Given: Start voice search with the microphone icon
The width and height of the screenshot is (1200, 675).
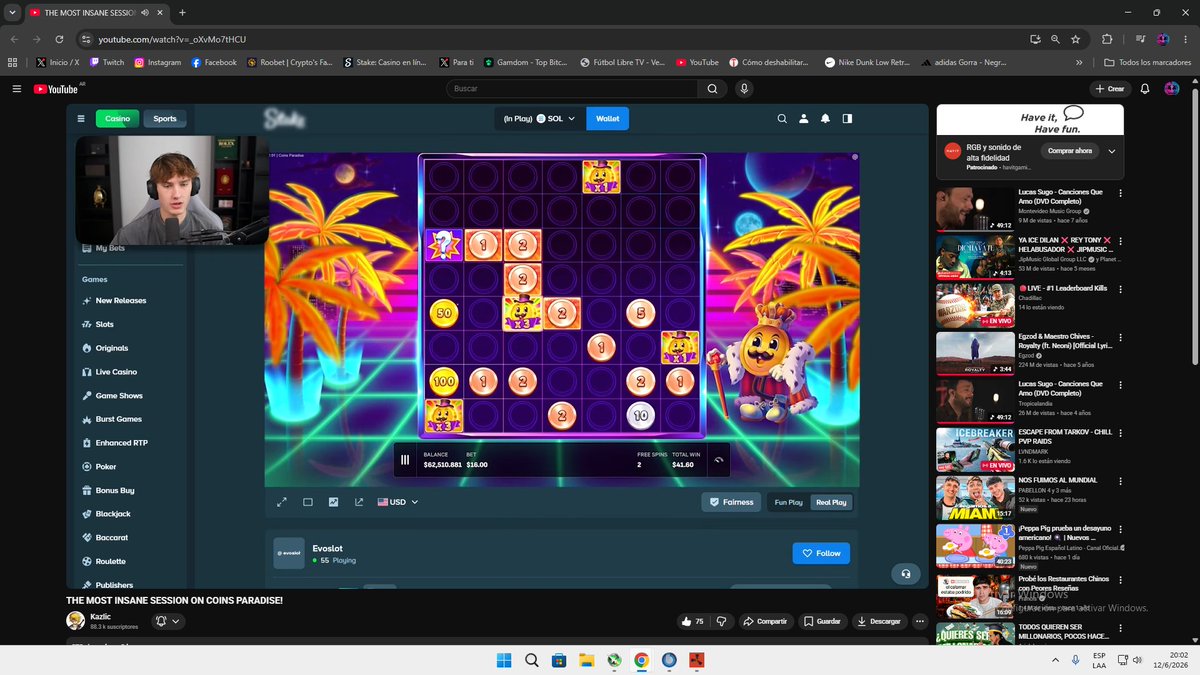Looking at the screenshot, I should click(744, 89).
